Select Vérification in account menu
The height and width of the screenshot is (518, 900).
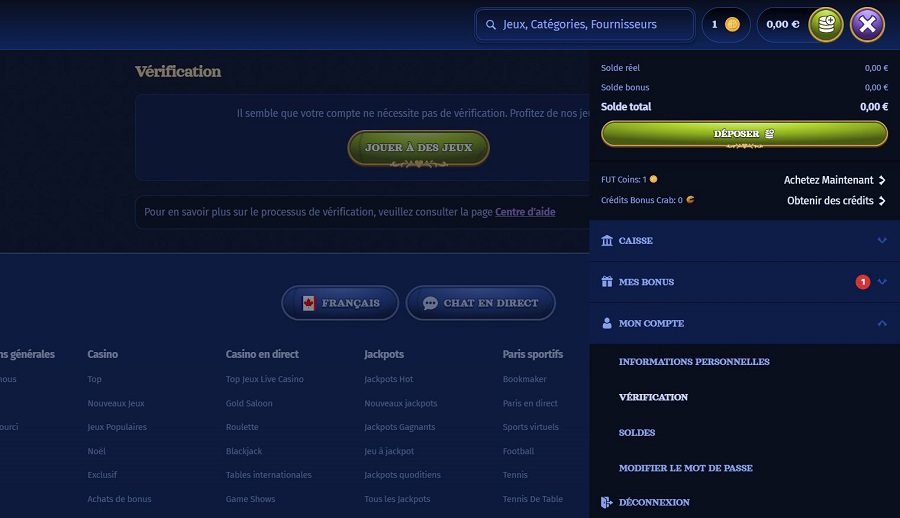pos(653,397)
